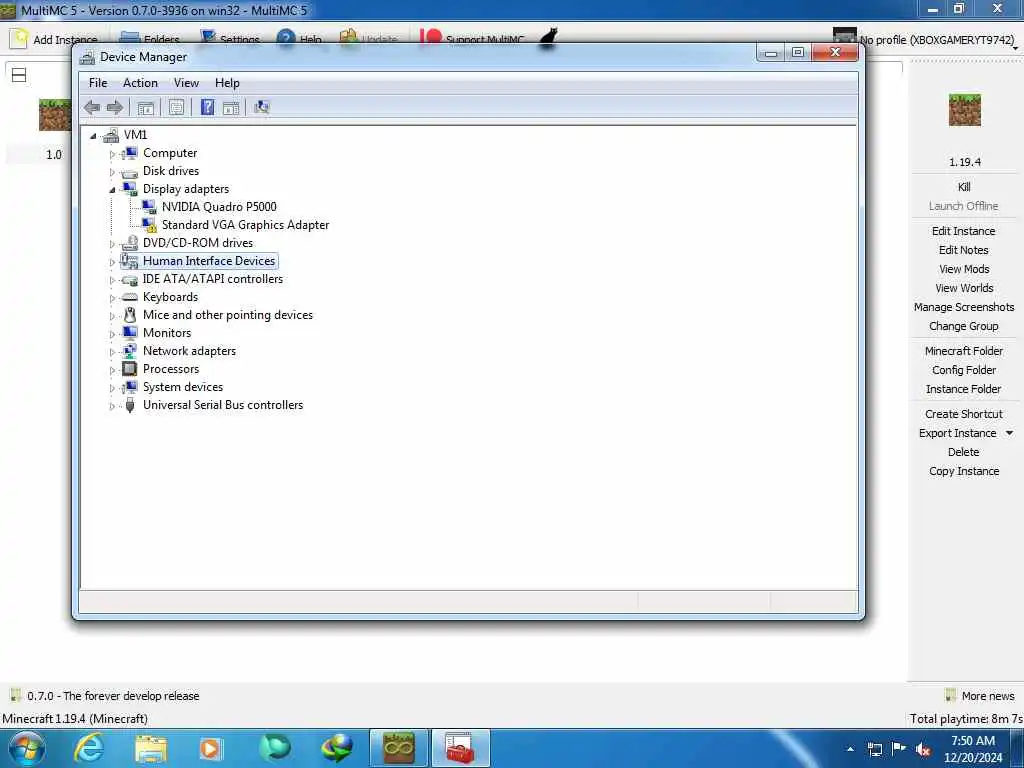Expand the Keyboards category
The image size is (1024, 768).
[112, 298]
